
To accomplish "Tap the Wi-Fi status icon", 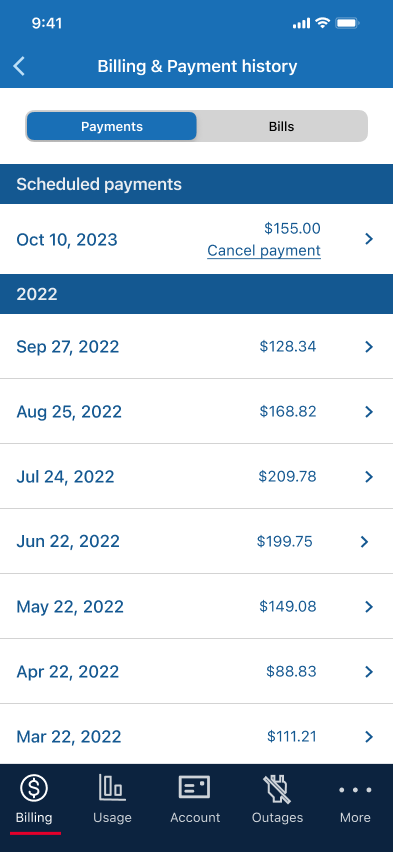I will click(x=322, y=23).
